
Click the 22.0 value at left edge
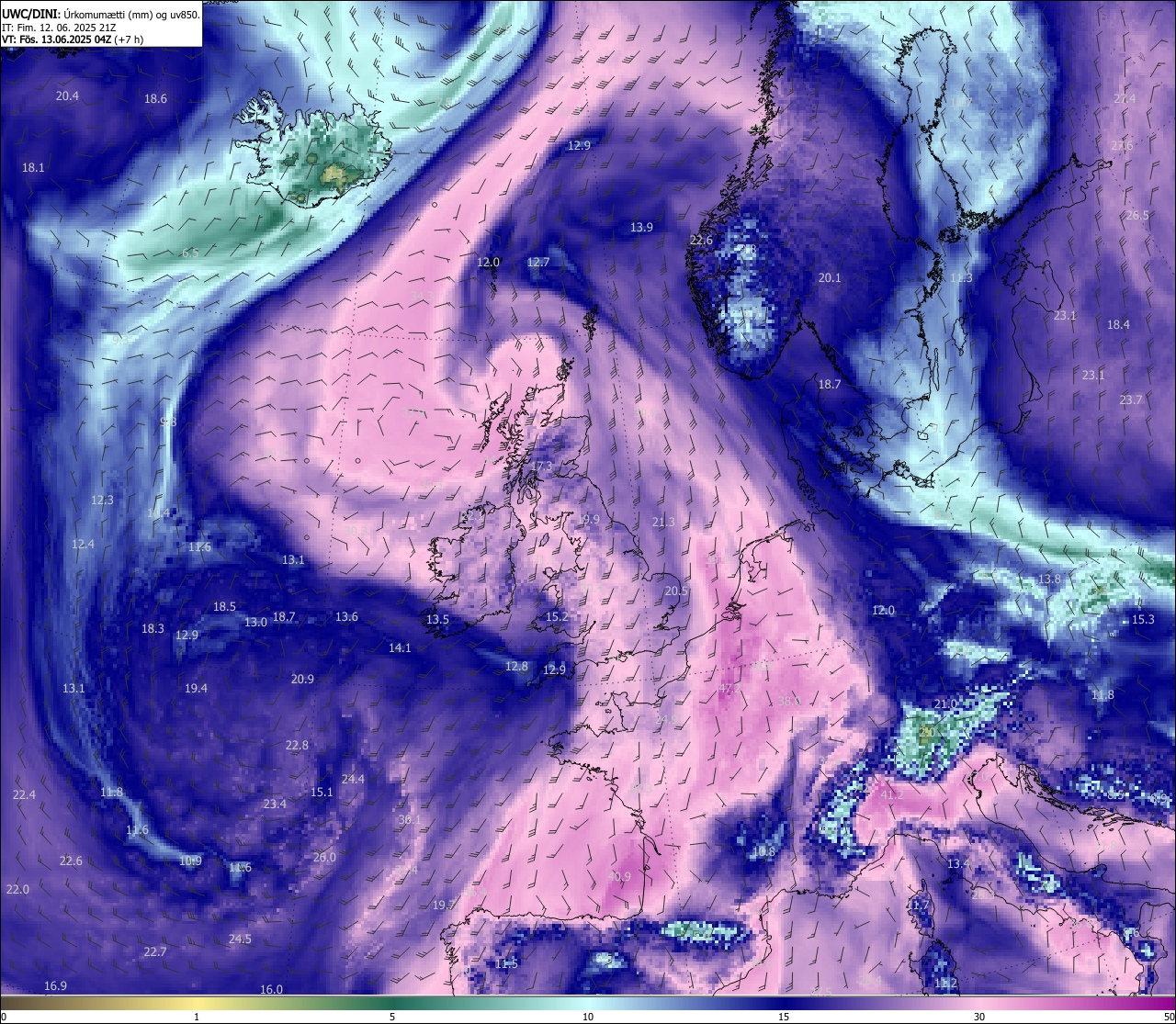(17, 889)
